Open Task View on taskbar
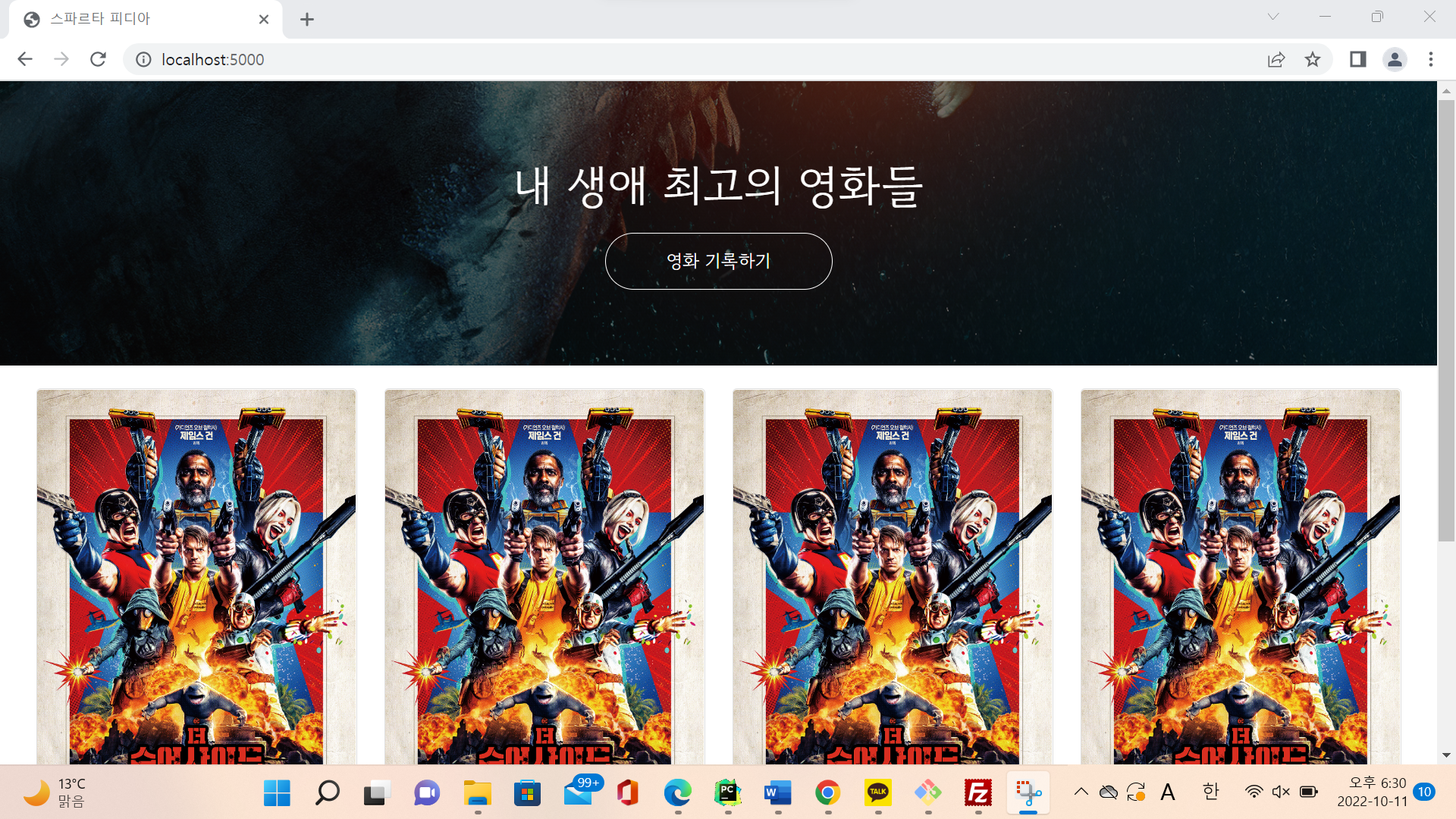The image size is (1456, 819). point(377,793)
